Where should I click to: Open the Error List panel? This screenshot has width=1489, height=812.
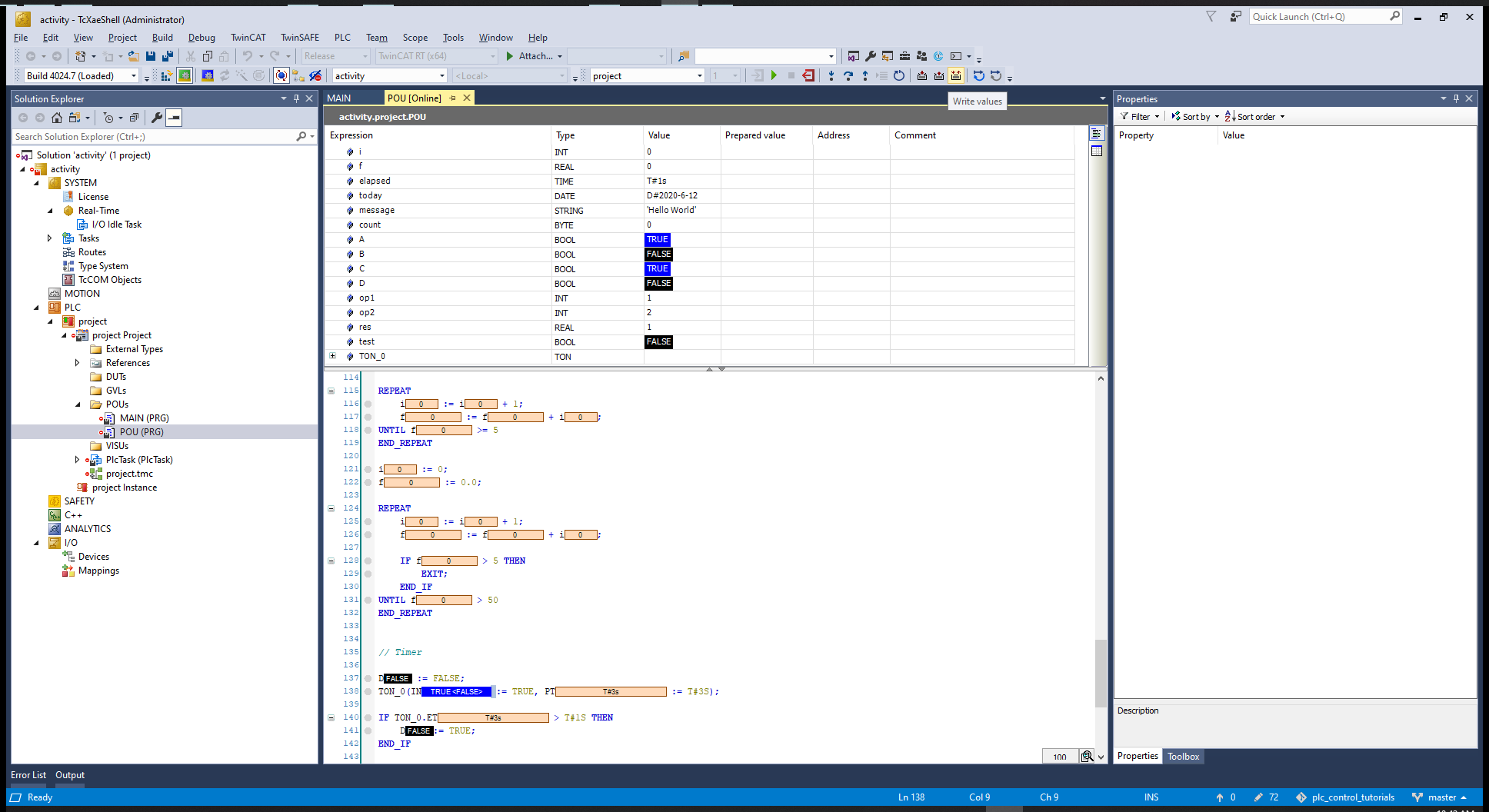pos(28,775)
